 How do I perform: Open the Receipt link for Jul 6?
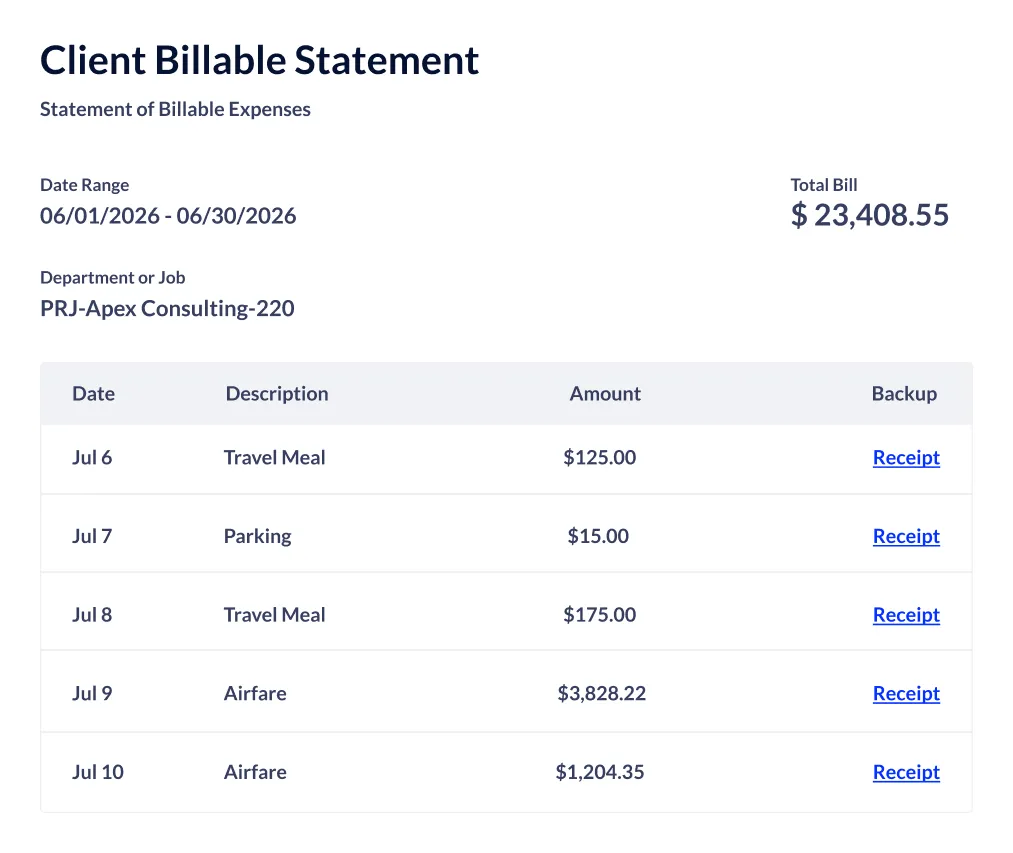click(906, 458)
